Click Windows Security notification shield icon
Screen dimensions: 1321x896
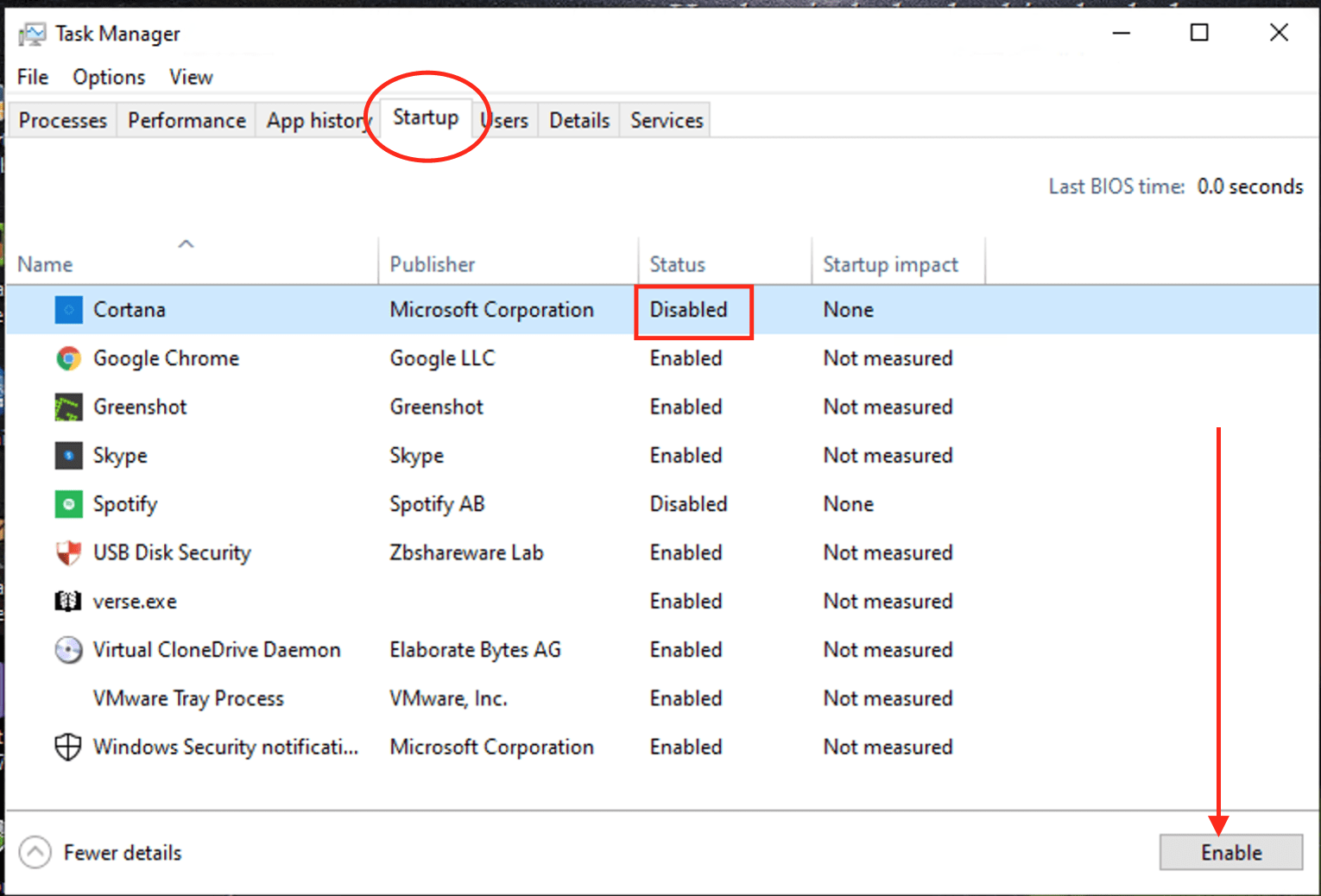[x=68, y=747]
